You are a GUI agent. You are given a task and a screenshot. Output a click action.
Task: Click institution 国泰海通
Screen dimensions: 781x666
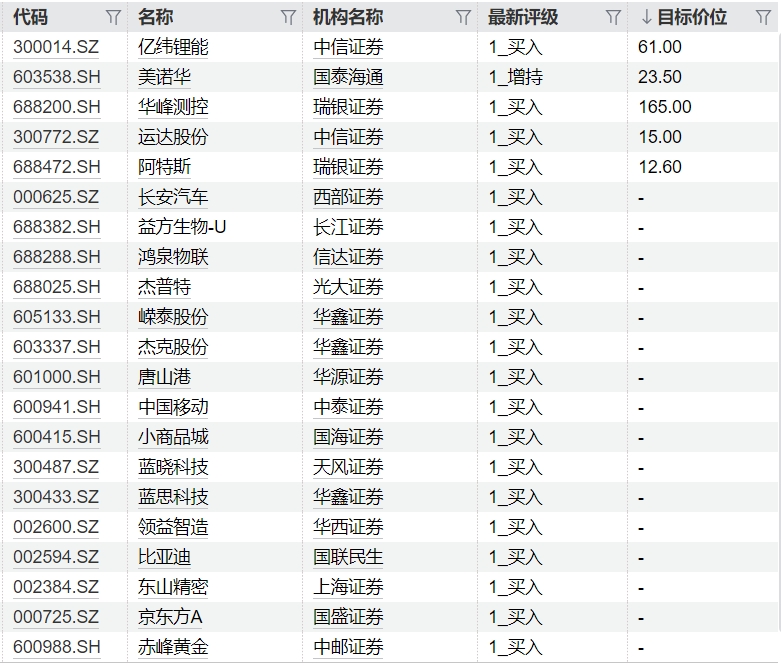[x=348, y=77]
